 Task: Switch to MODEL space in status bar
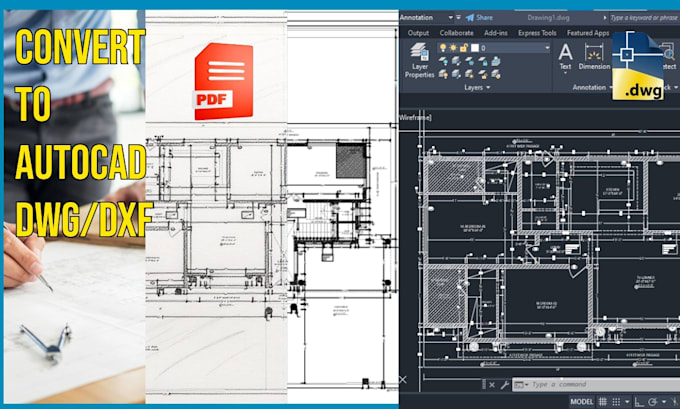tap(582, 402)
